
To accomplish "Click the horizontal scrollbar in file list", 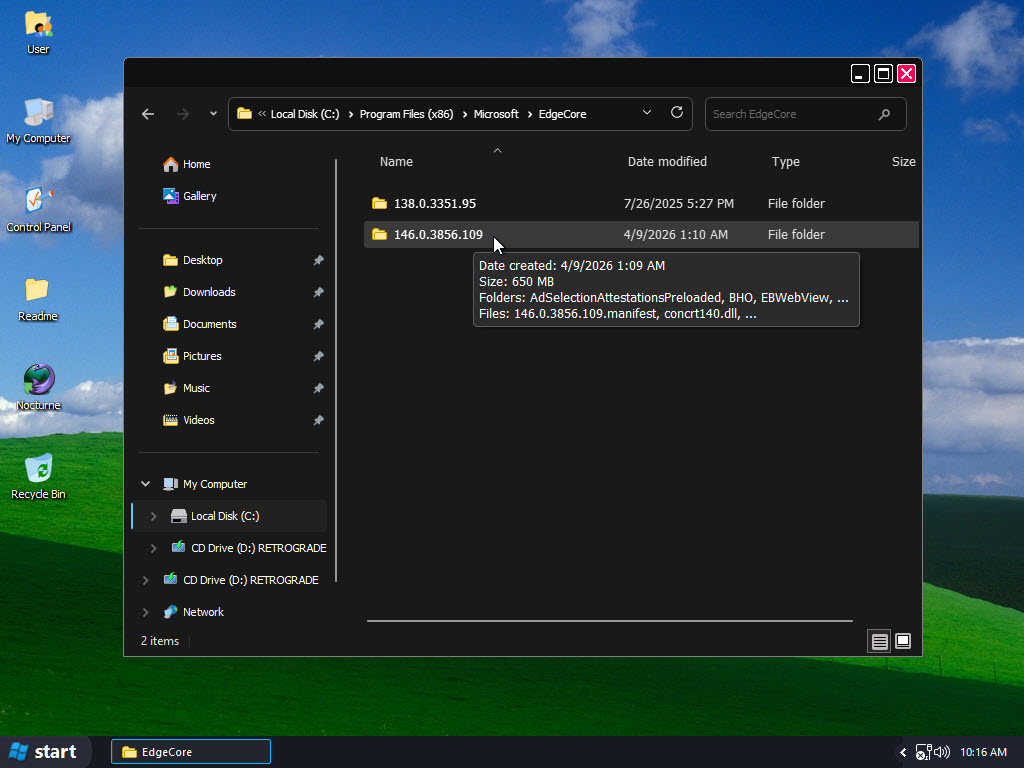I will (x=609, y=621).
